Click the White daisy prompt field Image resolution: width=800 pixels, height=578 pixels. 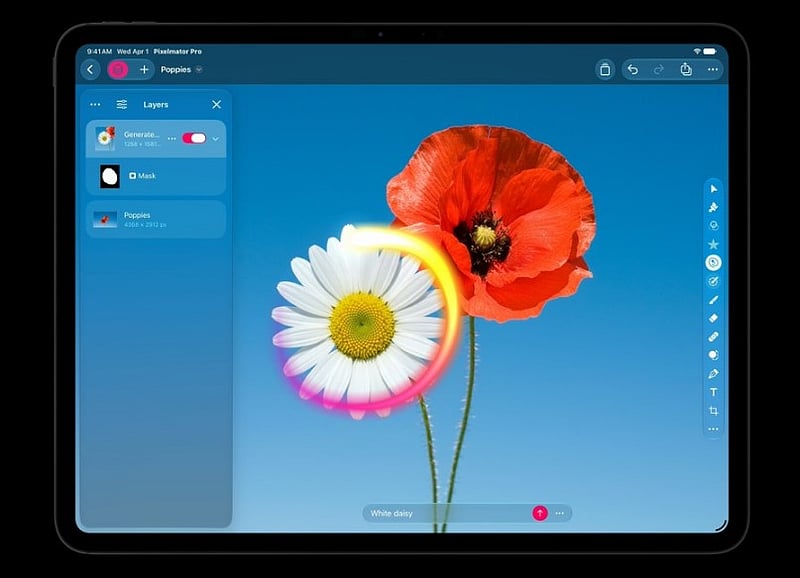coord(446,513)
